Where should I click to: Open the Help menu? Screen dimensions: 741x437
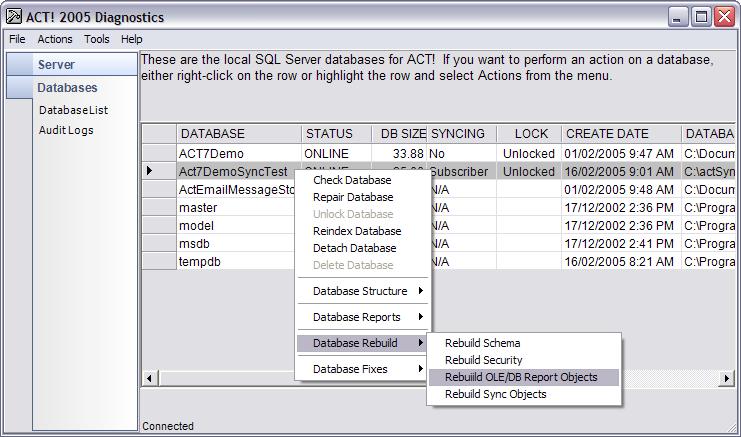point(131,39)
